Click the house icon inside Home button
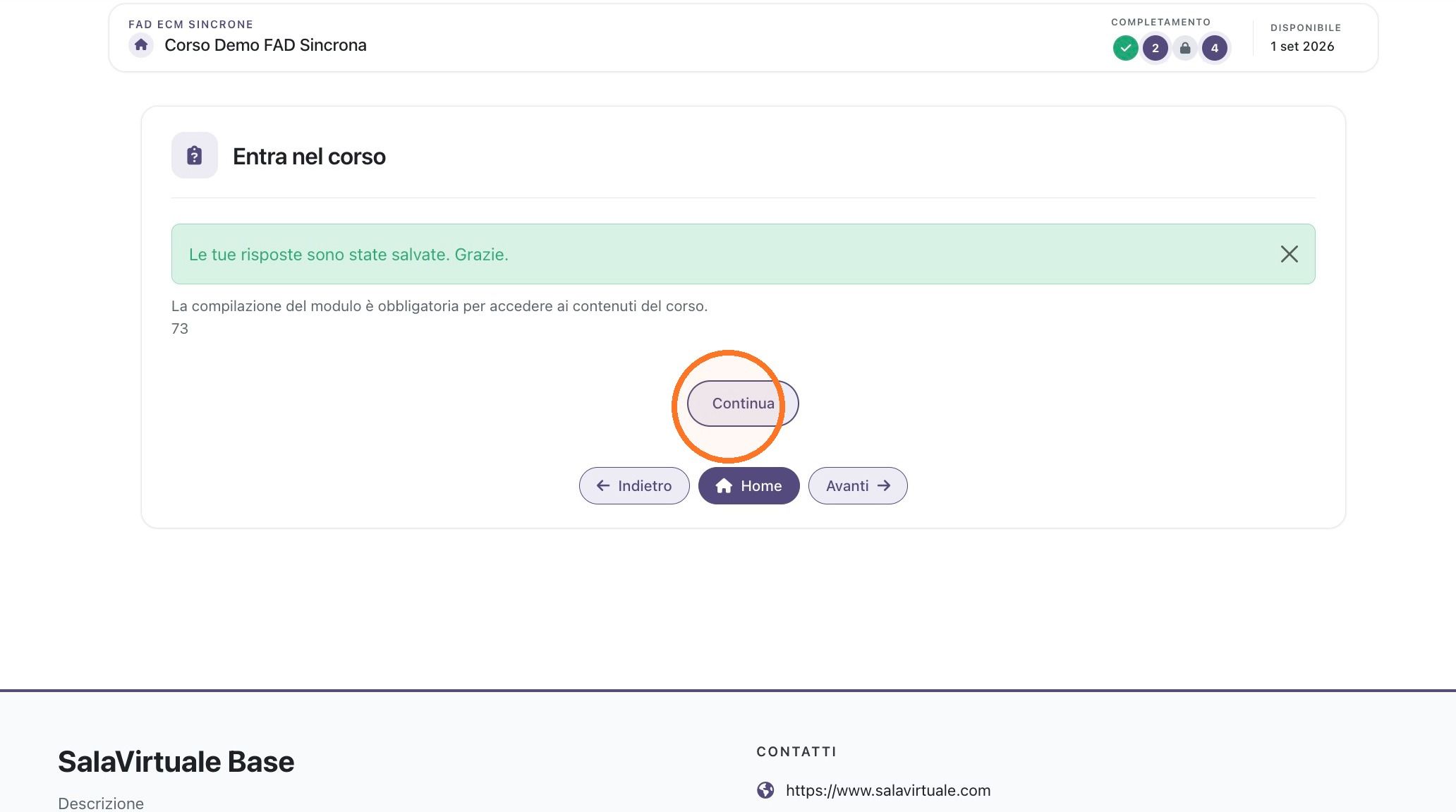The width and height of the screenshot is (1456, 812). (x=724, y=485)
